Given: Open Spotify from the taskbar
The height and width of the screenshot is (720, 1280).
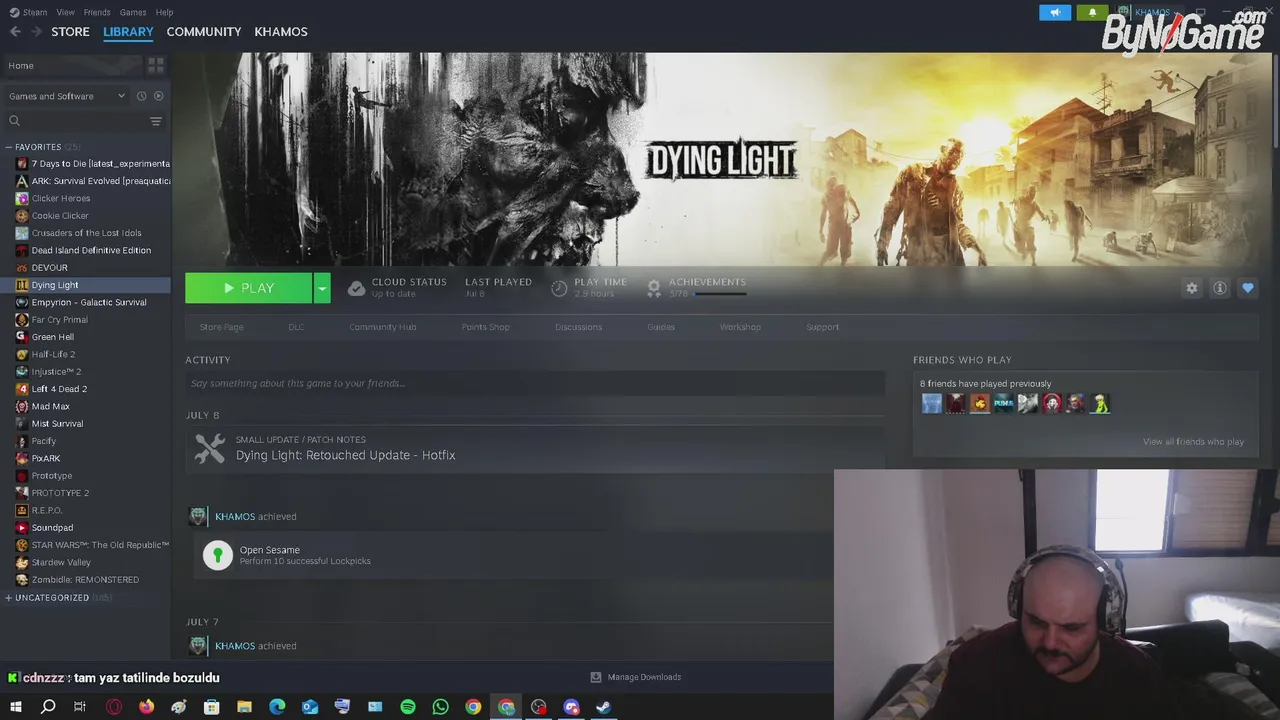Looking at the screenshot, I should tap(408, 707).
